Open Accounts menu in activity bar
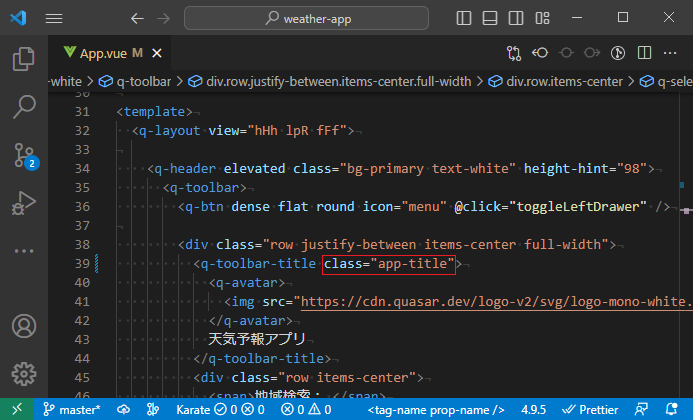693x420 pixels. coord(24,326)
